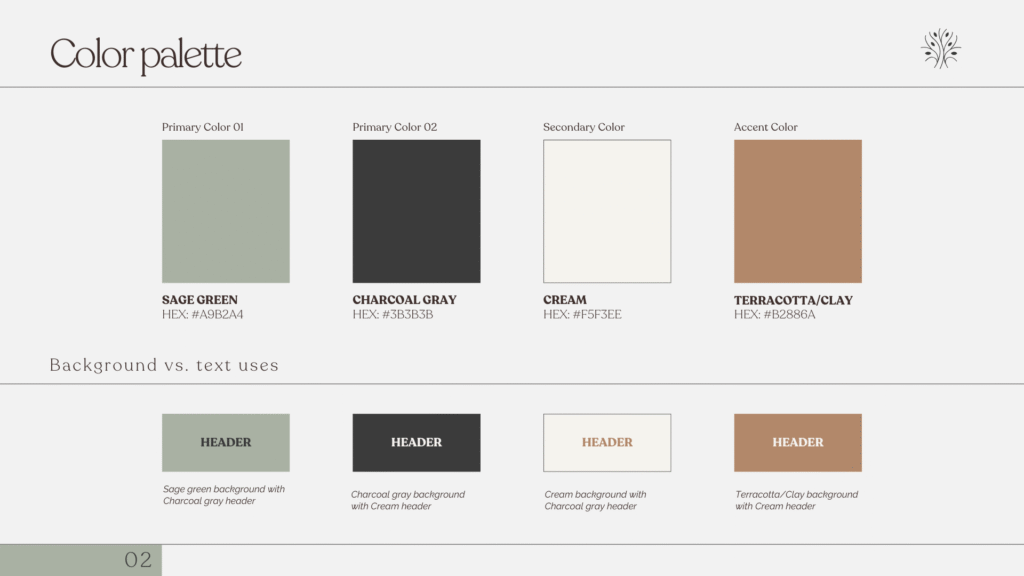Viewport: 1024px width, 576px height.
Task: Click the page number 02 box
Action: [x=80, y=560]
